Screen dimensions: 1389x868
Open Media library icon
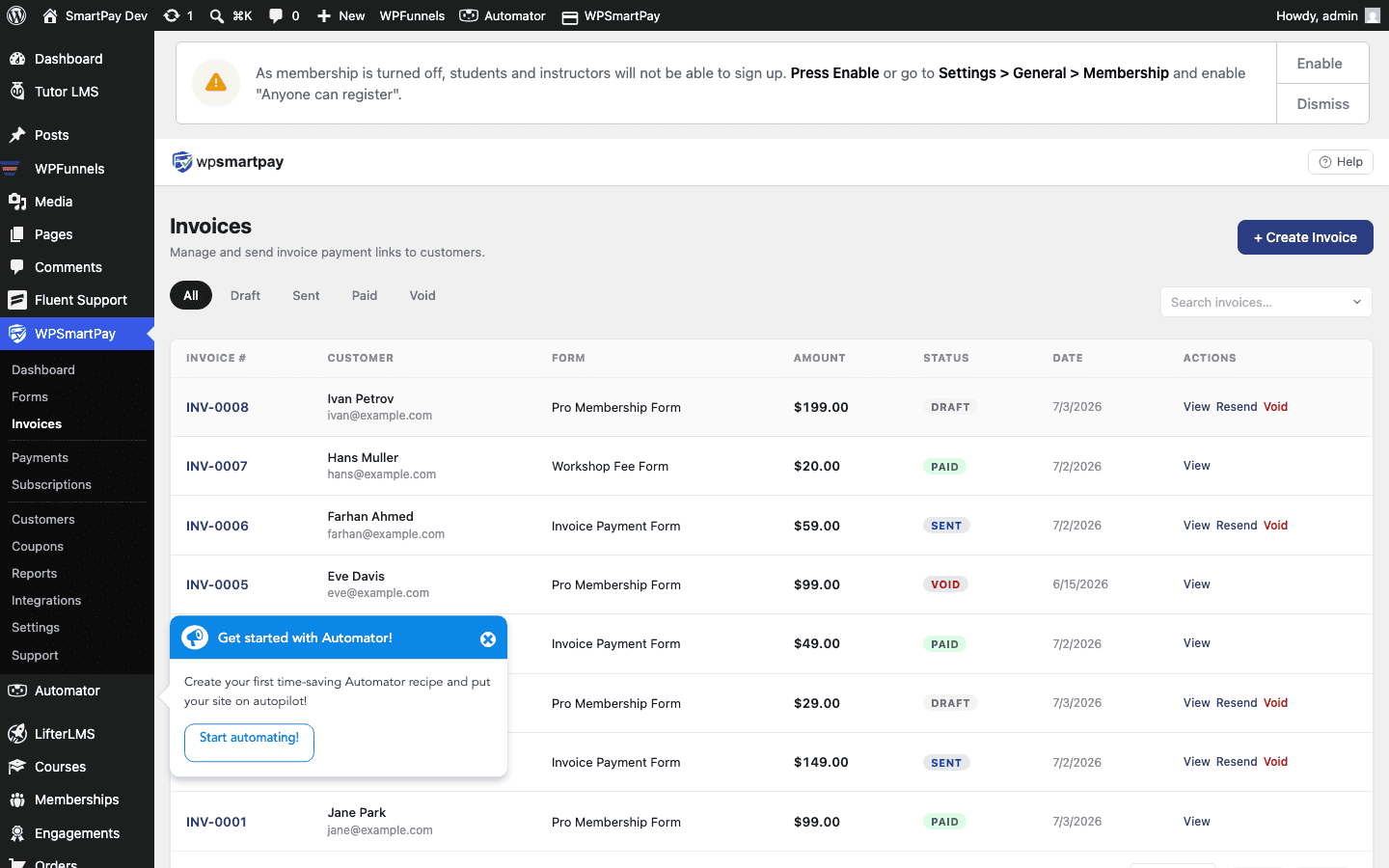click(x=17, y=202)
